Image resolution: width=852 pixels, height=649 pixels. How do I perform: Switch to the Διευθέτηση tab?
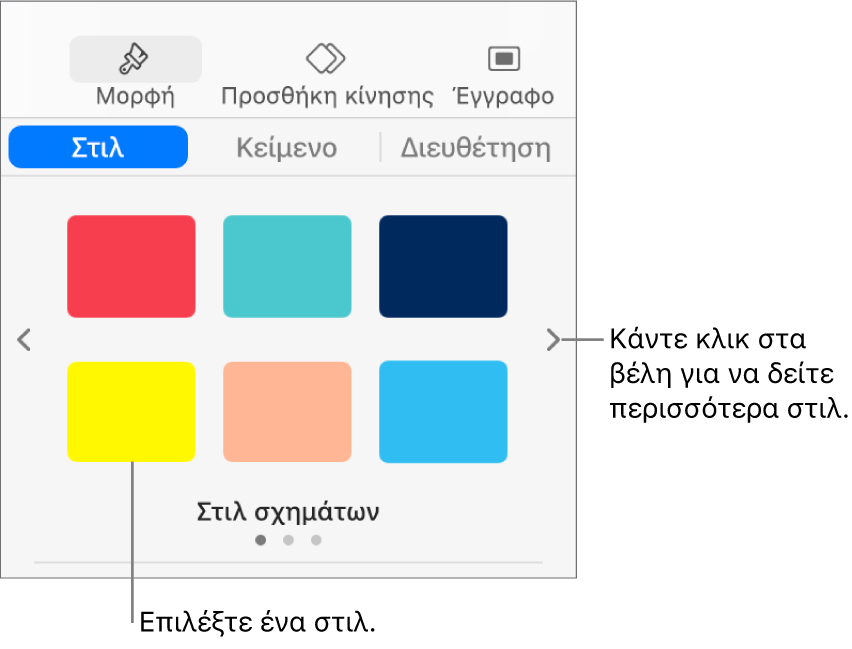[476, 148]
